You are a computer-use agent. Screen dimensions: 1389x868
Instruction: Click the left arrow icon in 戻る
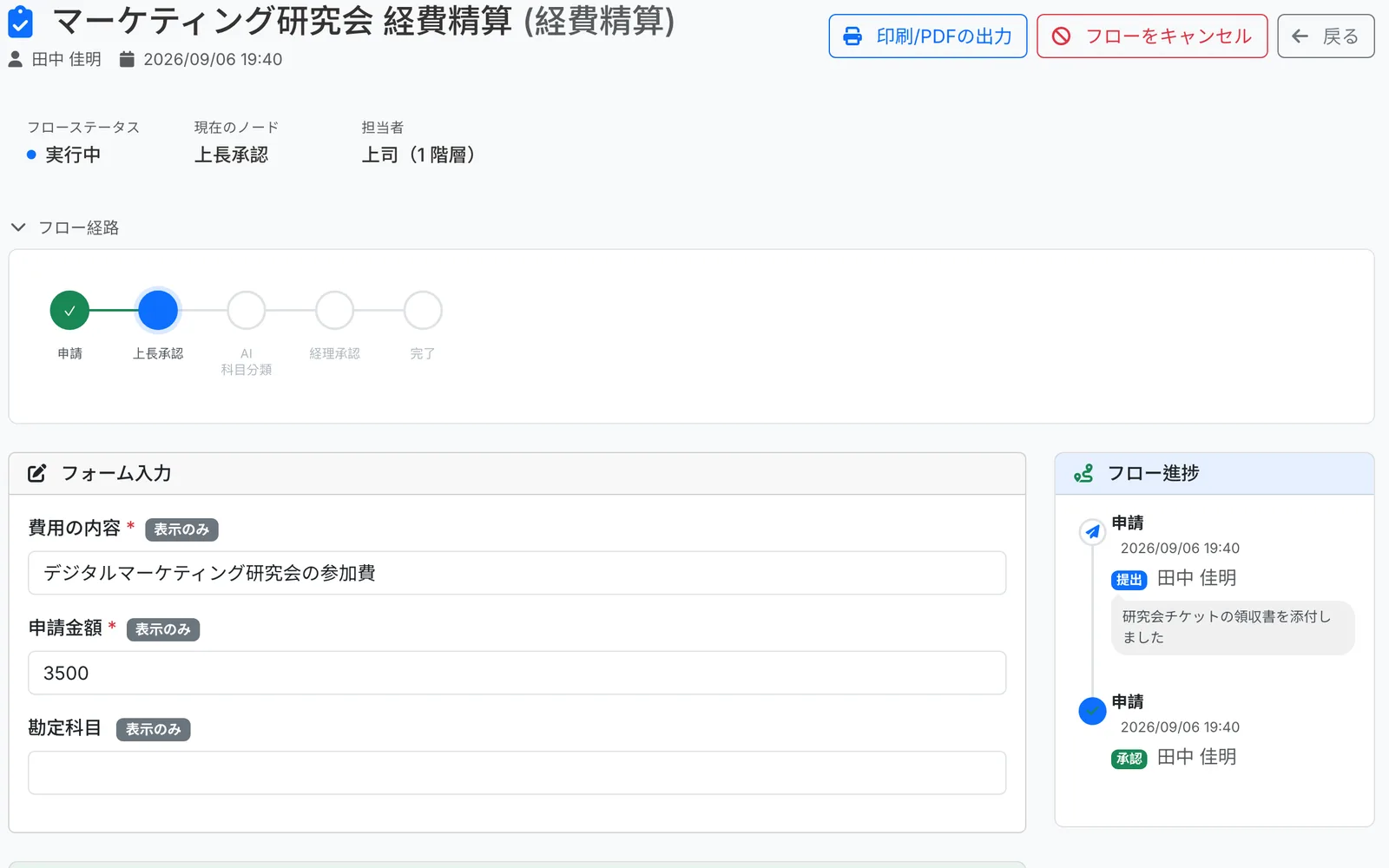click(x=1300, y=36)
